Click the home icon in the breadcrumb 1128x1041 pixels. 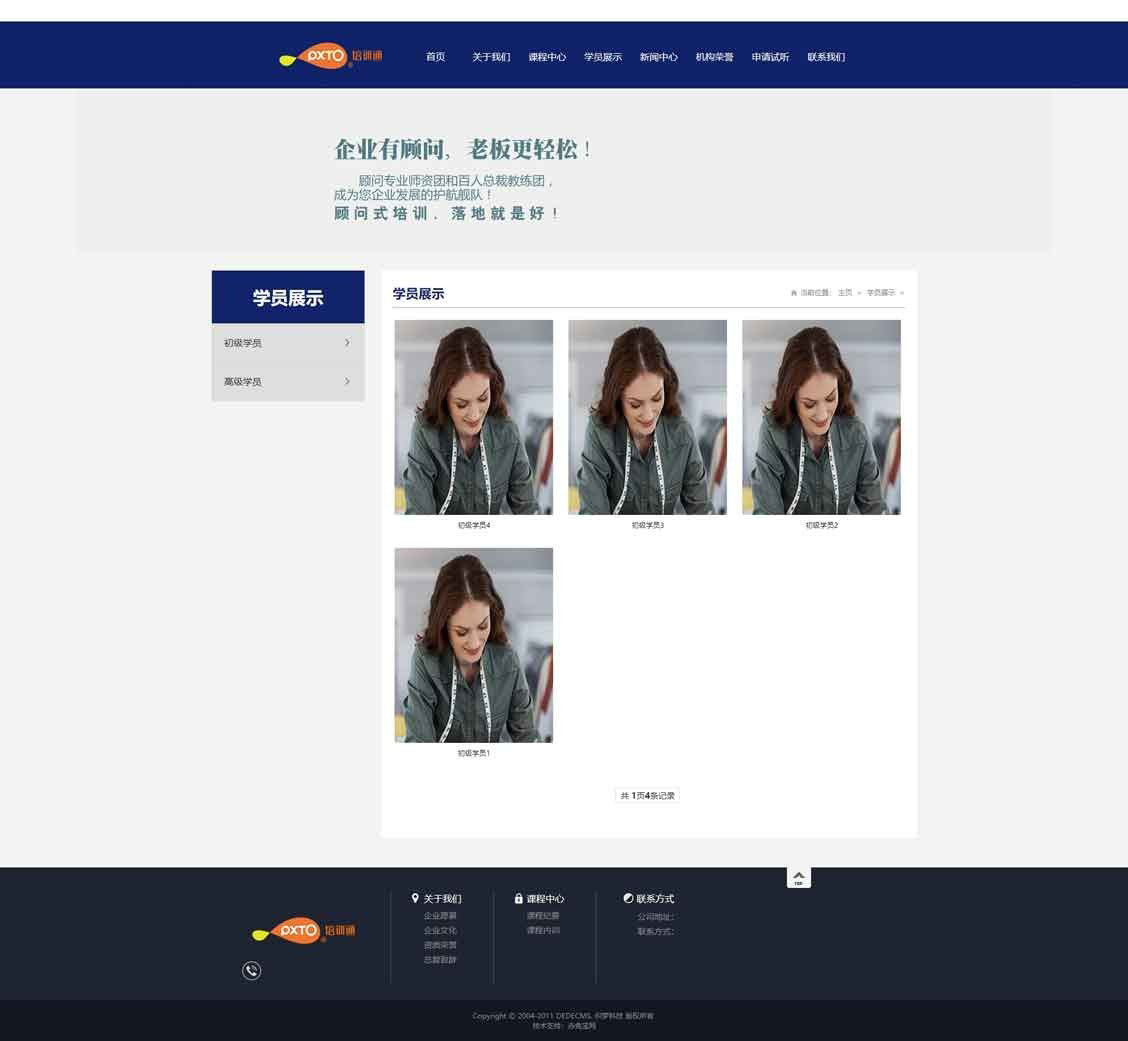click(x=794, y=293)
